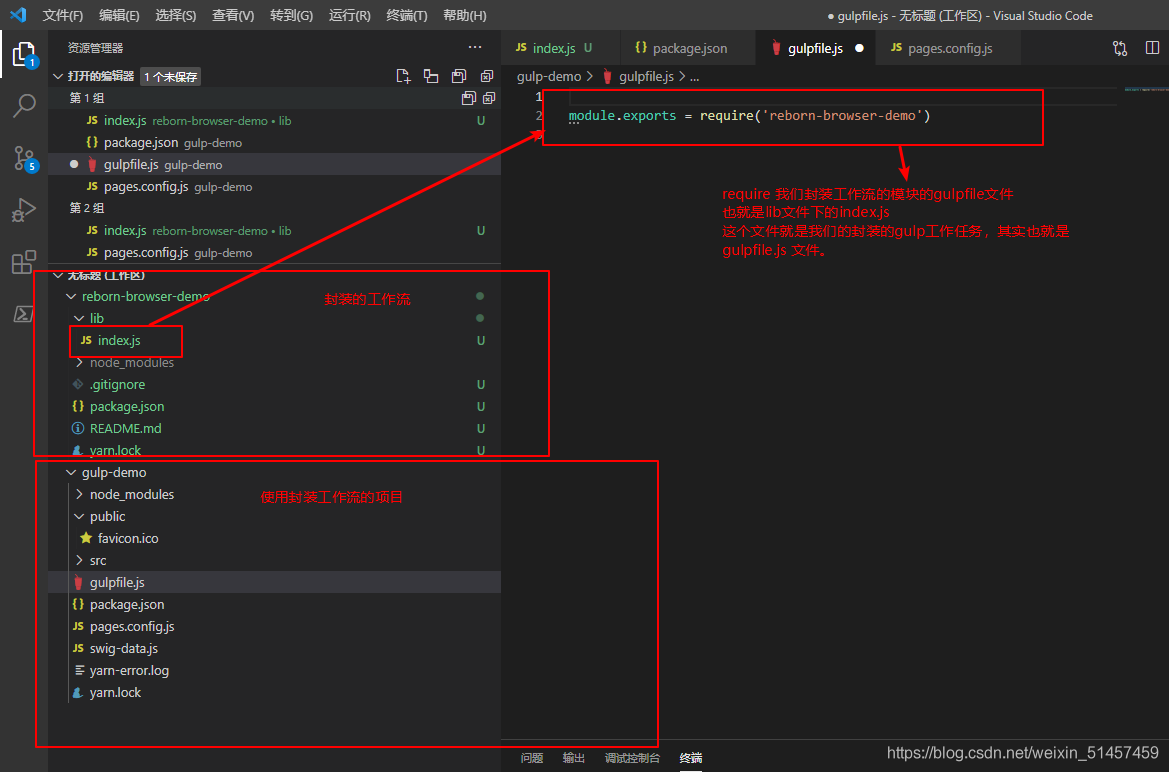Expand node_modules under reborn-browser-demo
The image size is (1169, 772).
pos(79,363)
